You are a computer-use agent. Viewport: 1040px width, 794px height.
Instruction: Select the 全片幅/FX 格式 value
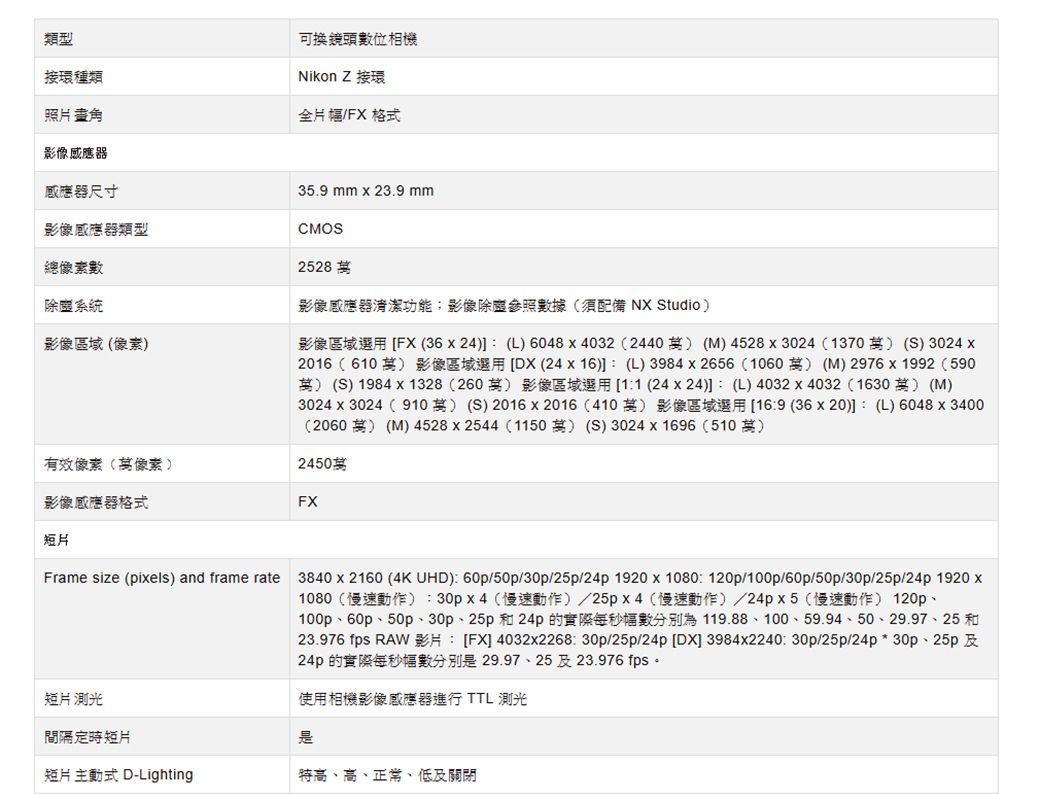point(349,115)
